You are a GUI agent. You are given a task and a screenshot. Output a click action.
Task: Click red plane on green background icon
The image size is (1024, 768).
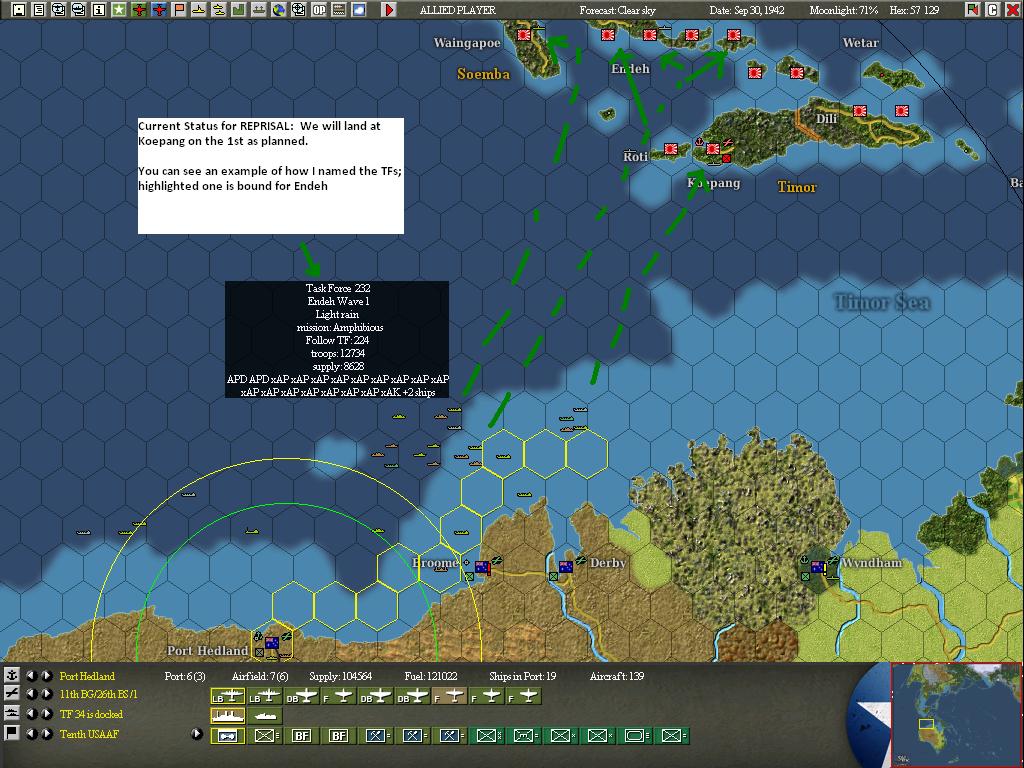click(138, 10)
